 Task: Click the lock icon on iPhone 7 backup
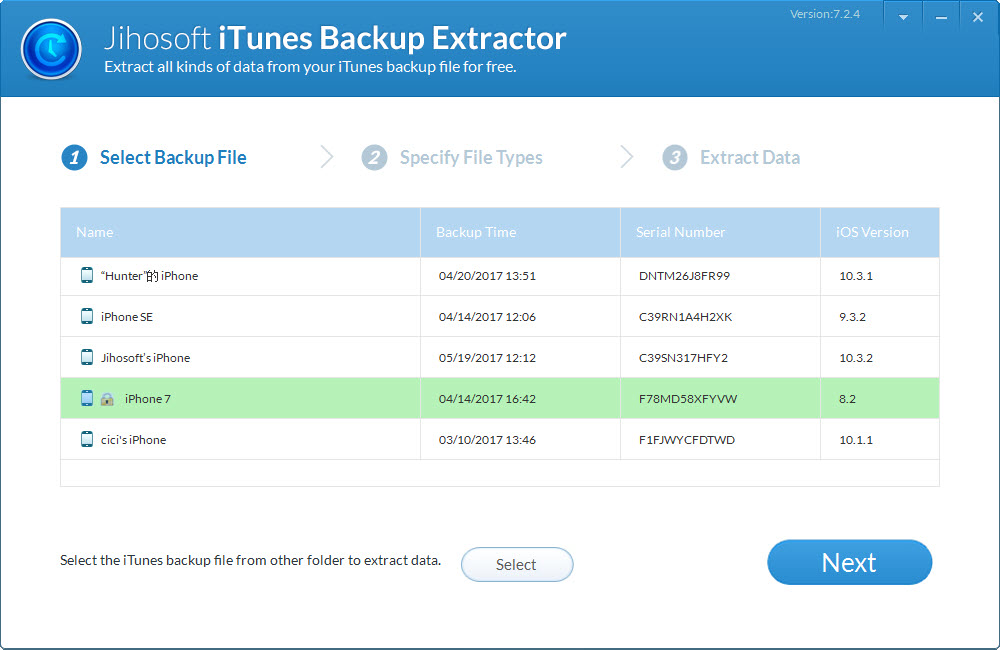click(x=107, y=399)
